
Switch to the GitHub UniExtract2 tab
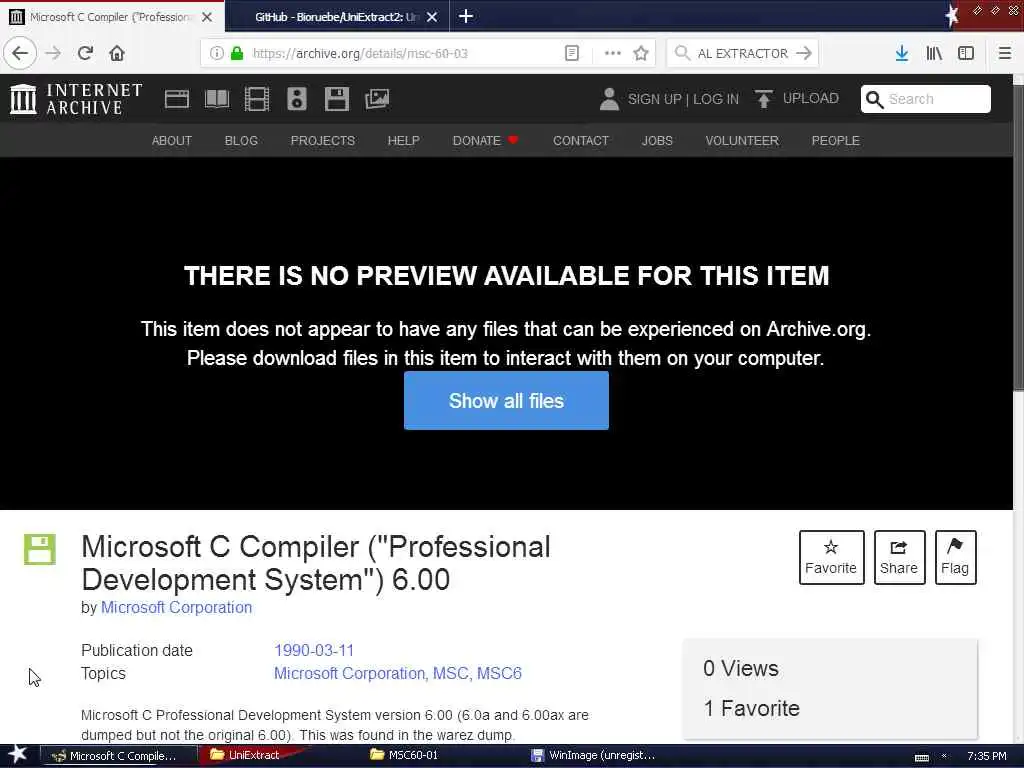click(337, 17)
